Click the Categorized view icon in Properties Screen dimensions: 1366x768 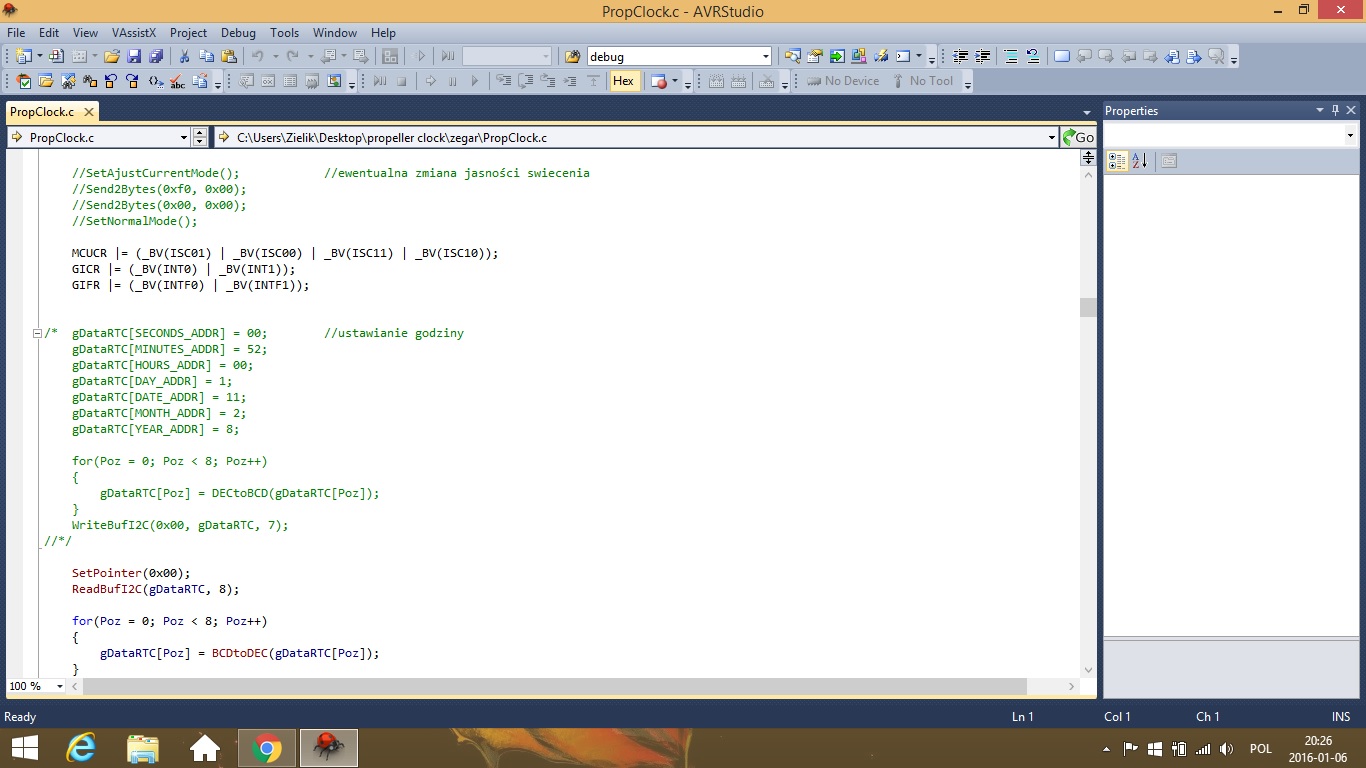click(x=1118, y=161)
